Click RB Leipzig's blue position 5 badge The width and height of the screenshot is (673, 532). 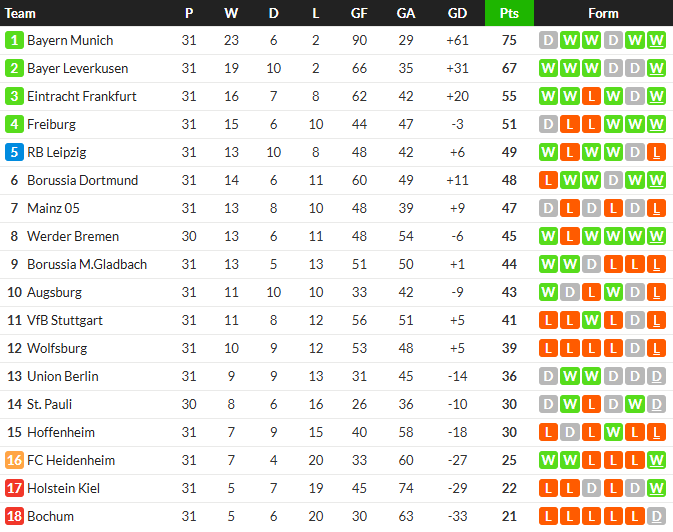pos(14,153)
